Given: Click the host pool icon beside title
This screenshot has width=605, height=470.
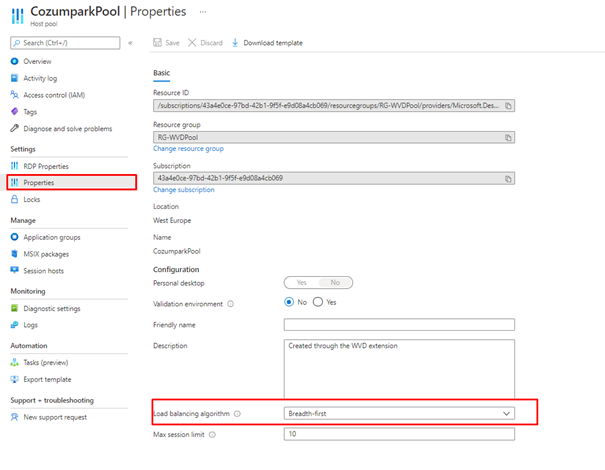Looking at the screenshot, I should pos(17,16).
